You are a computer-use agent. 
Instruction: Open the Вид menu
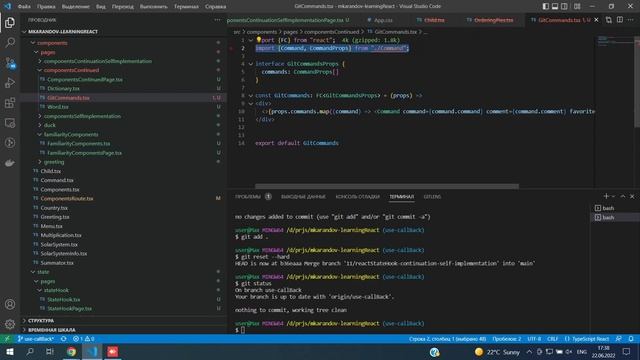(x=100, y=7)
